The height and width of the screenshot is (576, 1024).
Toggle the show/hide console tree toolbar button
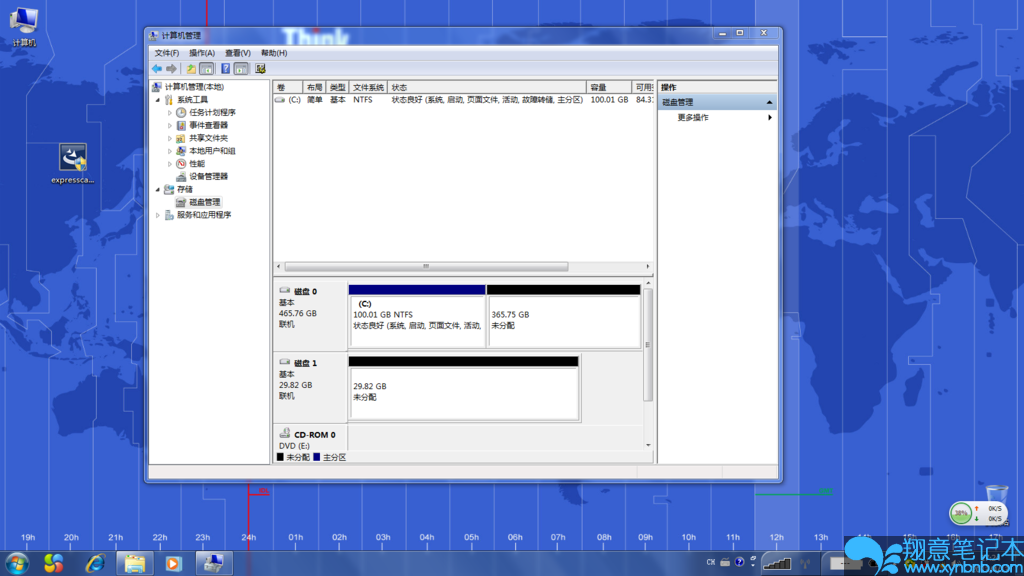pos(206,69)
